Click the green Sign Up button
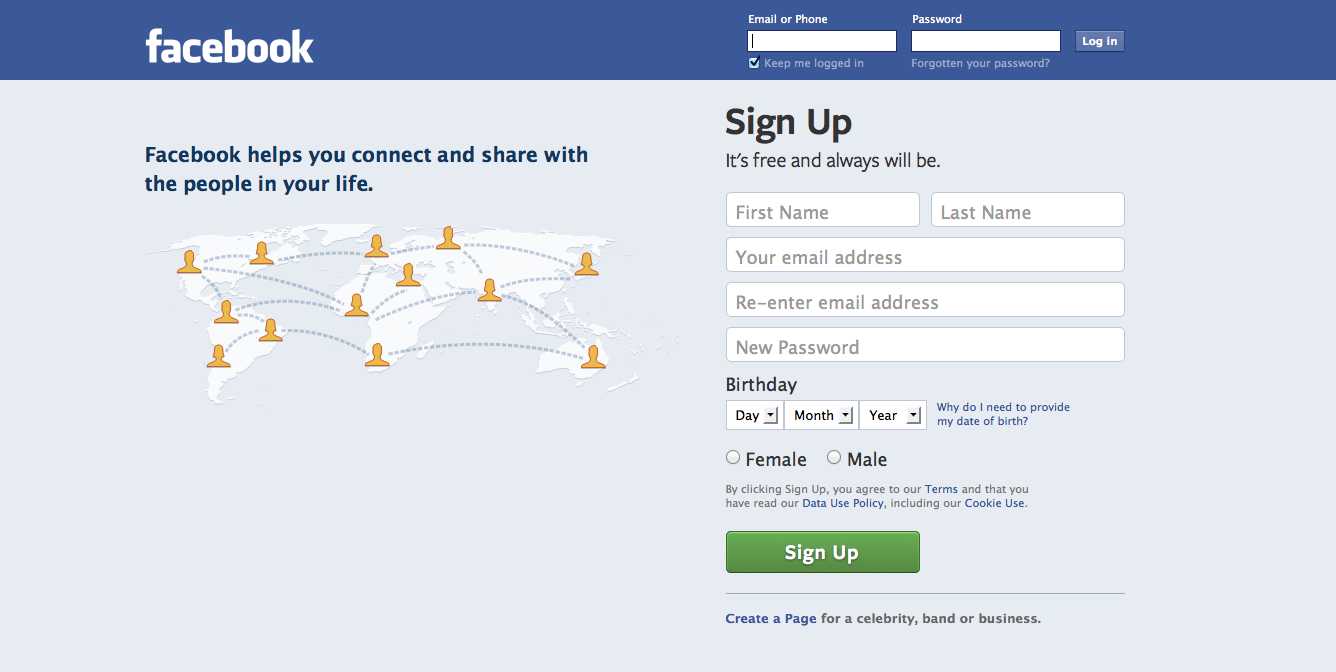The height and width of the screenshot is (672, 1336). click(x=822, y=552)
